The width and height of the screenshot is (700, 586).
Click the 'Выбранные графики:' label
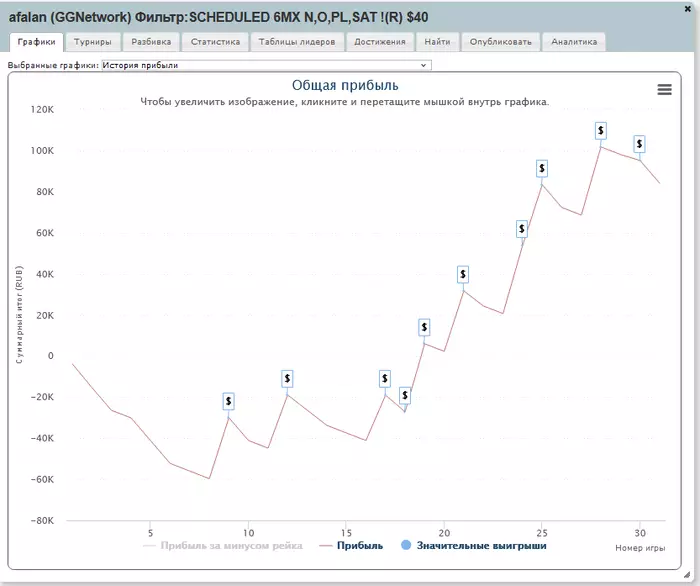53,65
